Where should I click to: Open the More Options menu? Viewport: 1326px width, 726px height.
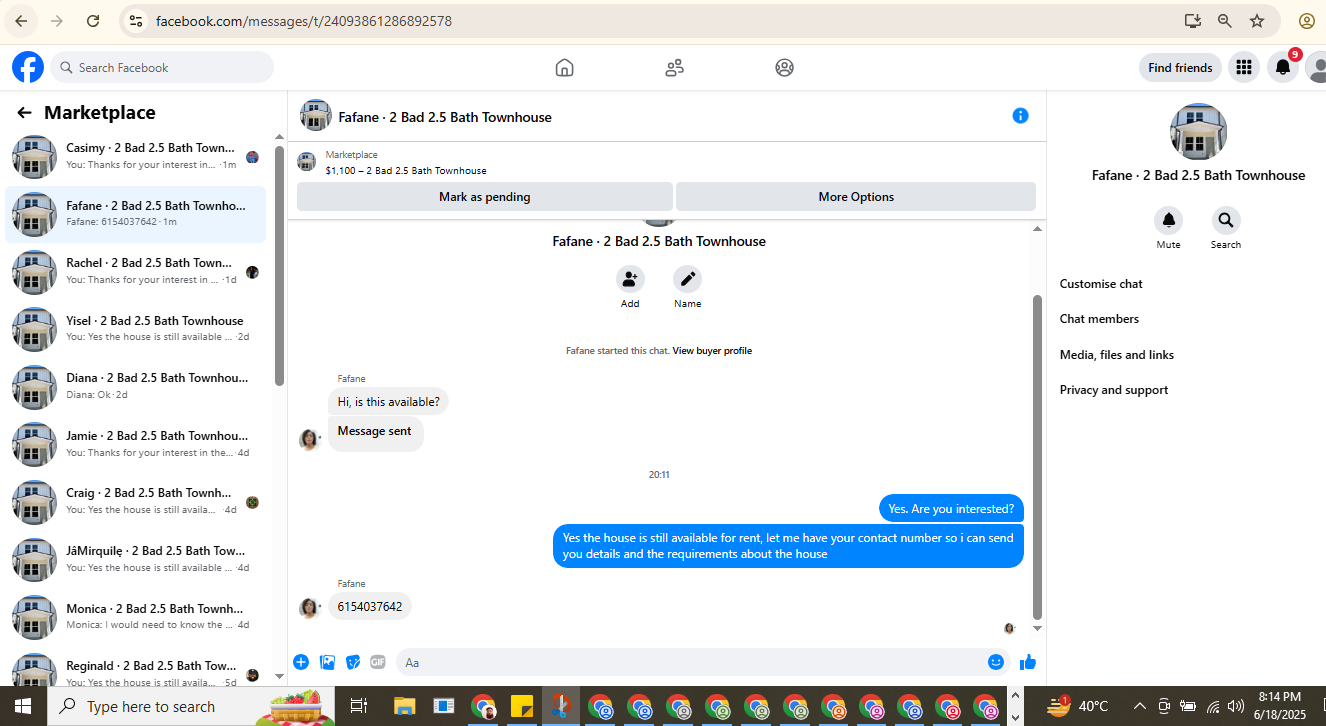tap(856, 197)
